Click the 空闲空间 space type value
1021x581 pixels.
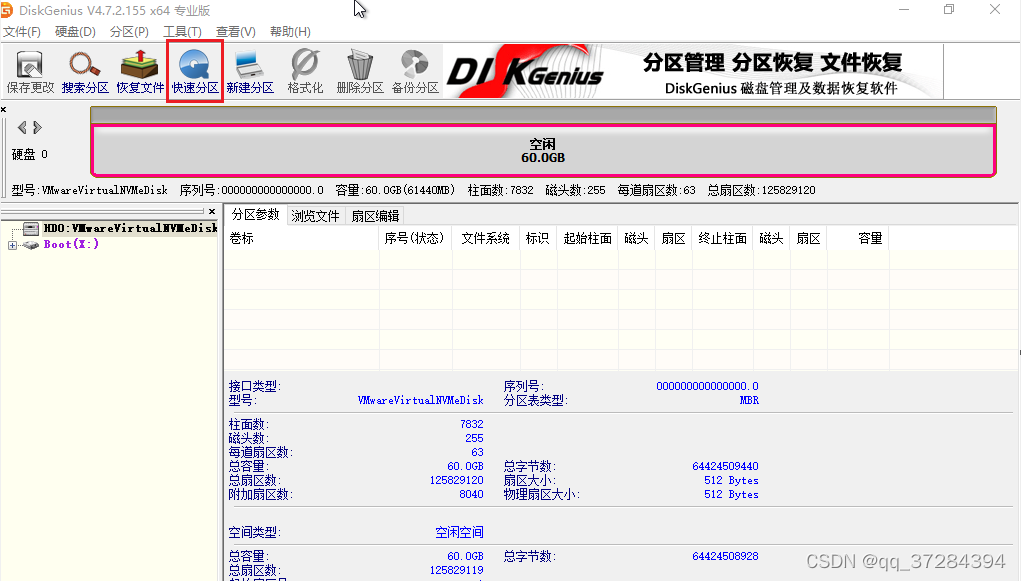459,532
